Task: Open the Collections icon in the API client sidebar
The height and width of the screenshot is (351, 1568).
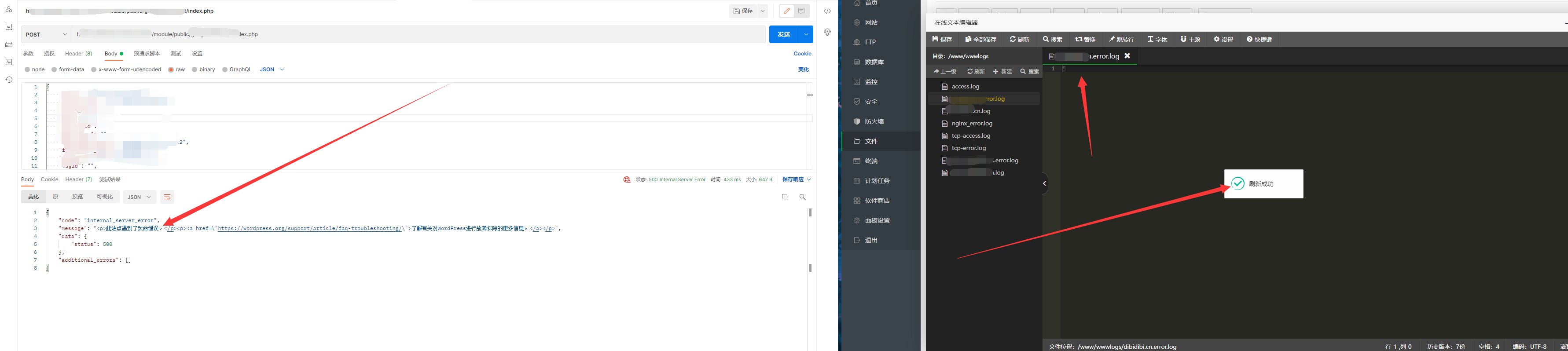Action: tap(8, 9)
